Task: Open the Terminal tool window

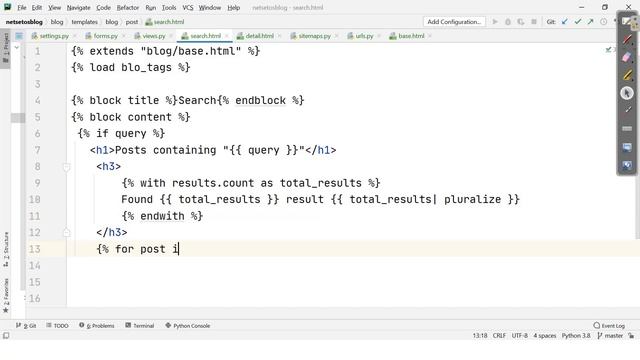Action: tap(140, 326)
